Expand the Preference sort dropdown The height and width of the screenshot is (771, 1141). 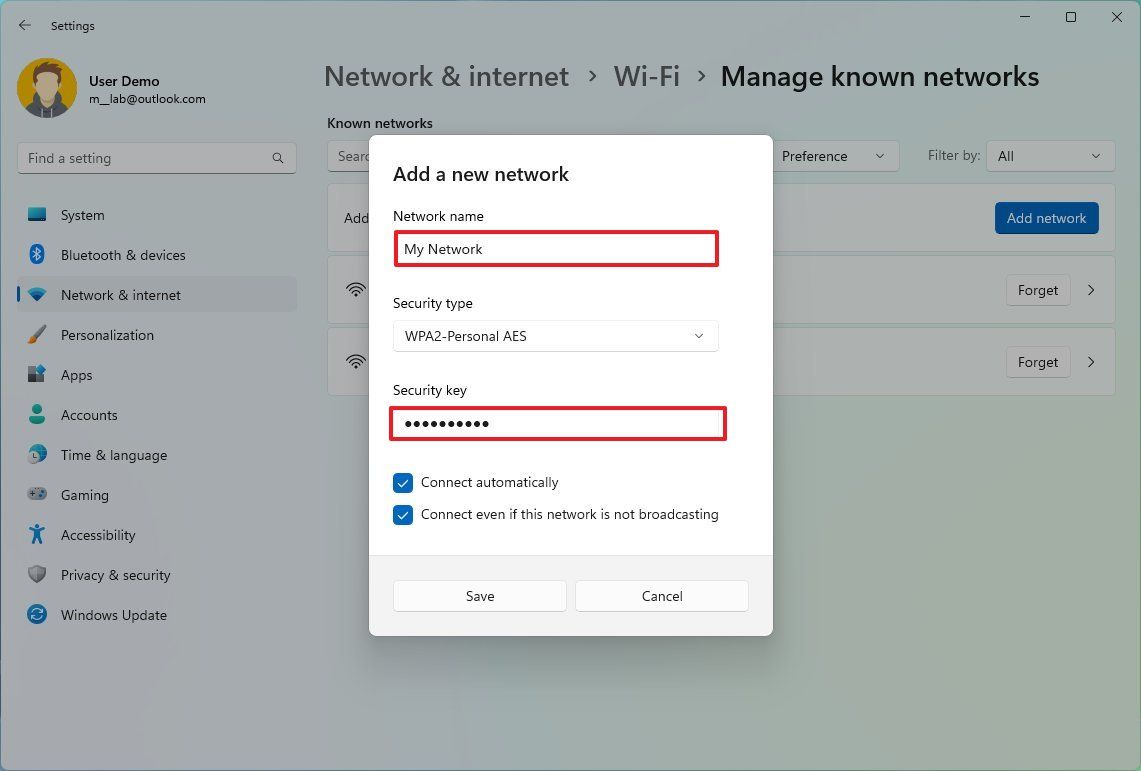(x=836, y=156)
